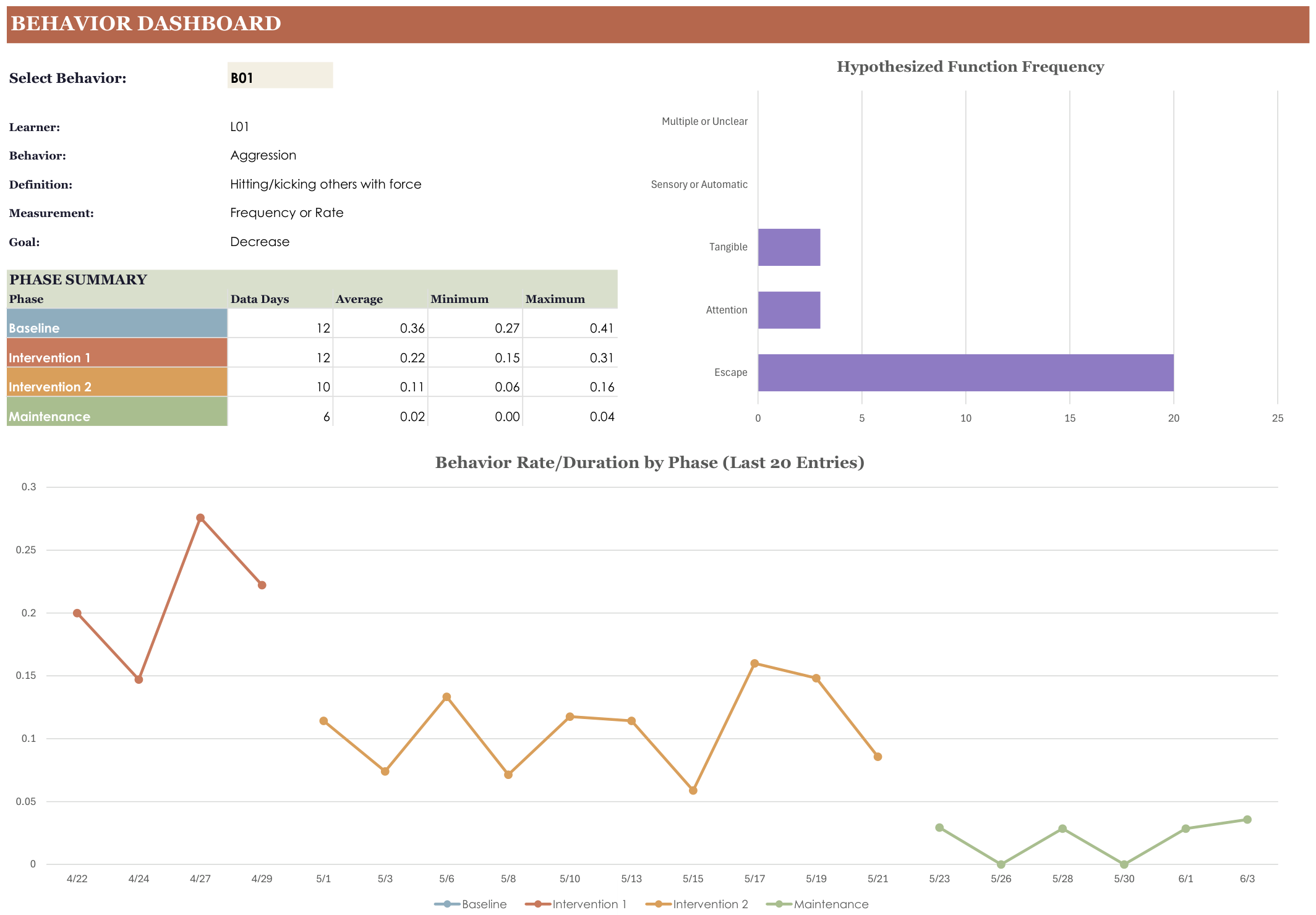Viewport: 1316px width, 915px height.
Task: Click Intervention 1 average cell 0.22
Action: pos(380,352)
